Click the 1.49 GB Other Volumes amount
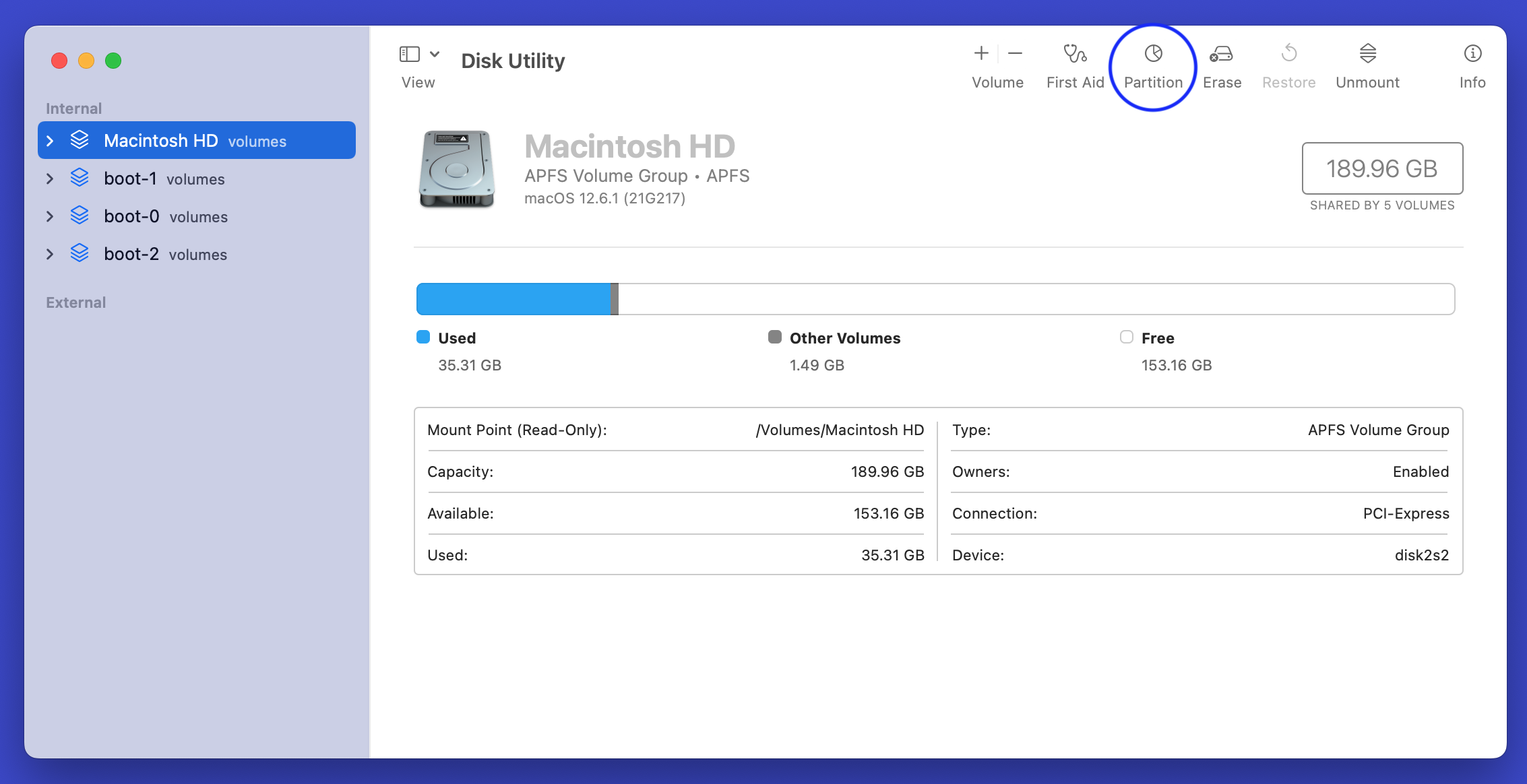 click(817, 365)
